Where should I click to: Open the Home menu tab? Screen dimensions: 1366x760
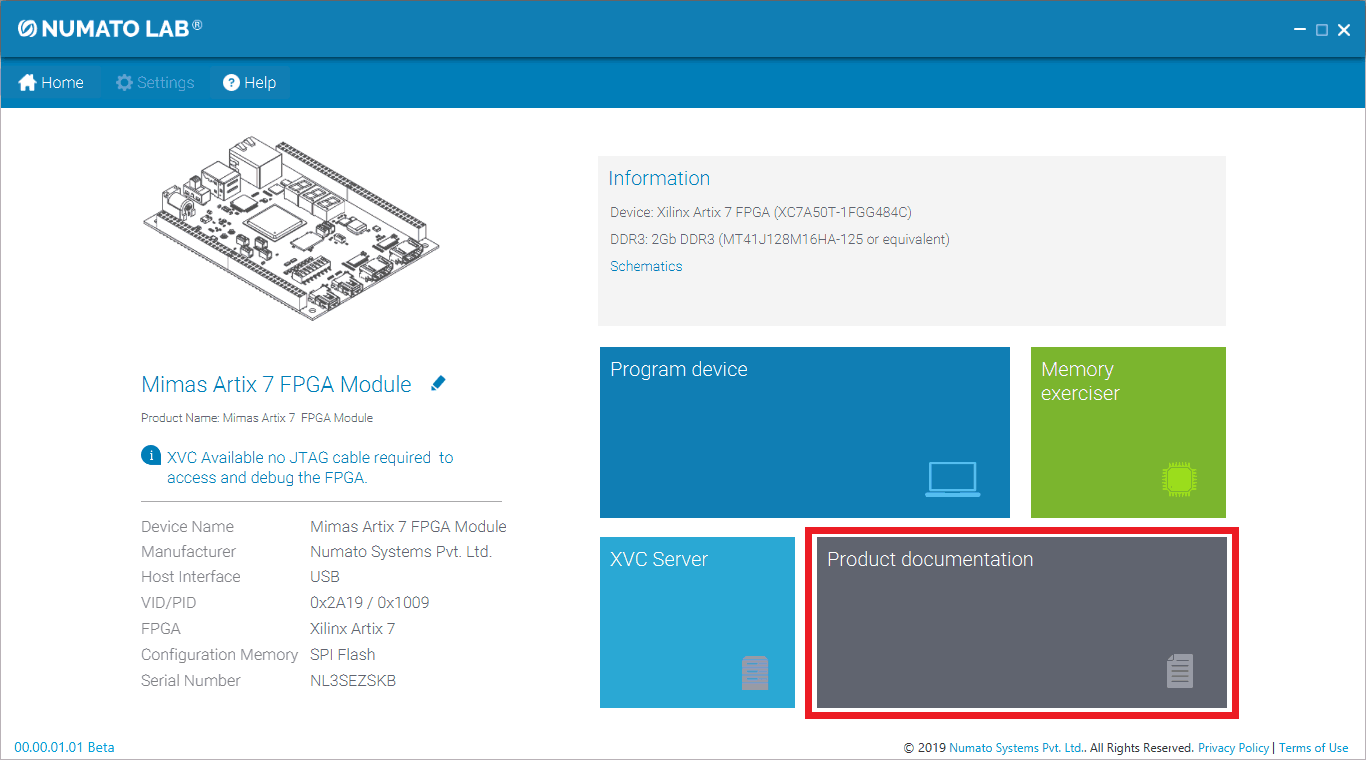coord(51,83)
